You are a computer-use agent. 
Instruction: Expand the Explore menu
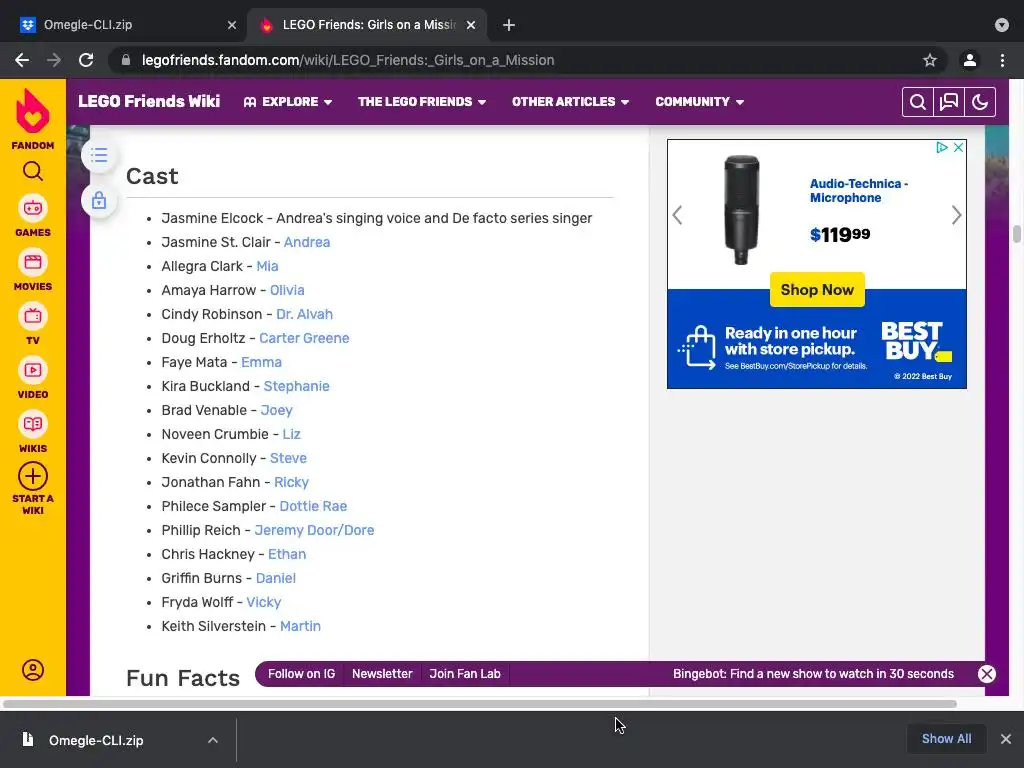point(288,102)
